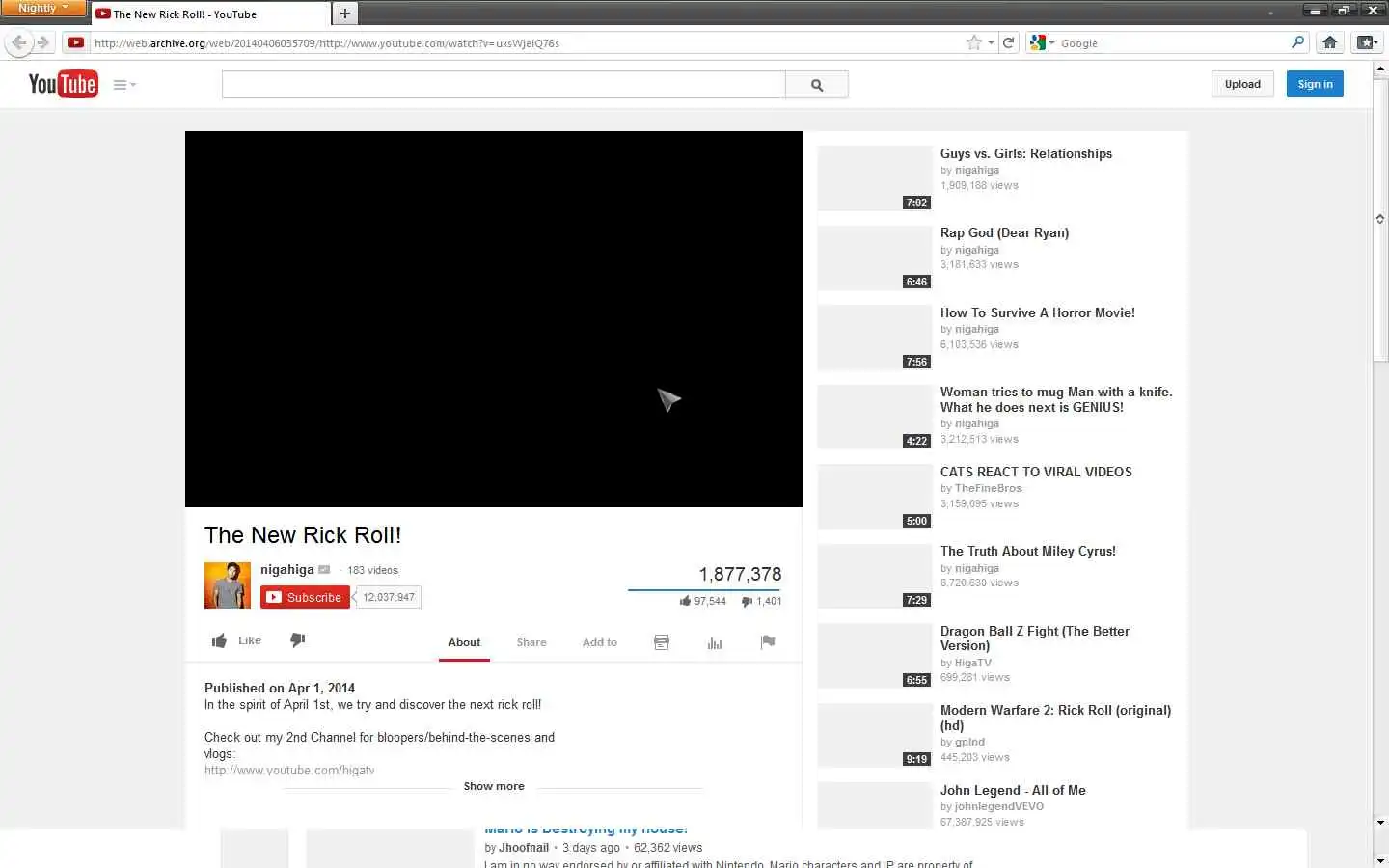Click the Sign in button
The height and width of the screenshot is (868, 1389).
(x=1315, y=84)
